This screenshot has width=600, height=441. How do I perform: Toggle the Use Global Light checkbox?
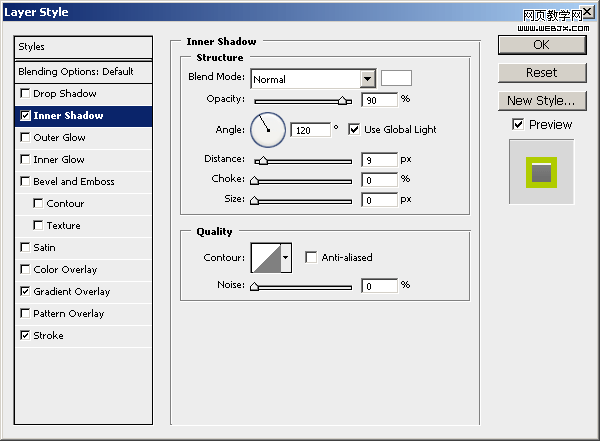point(354,129)
